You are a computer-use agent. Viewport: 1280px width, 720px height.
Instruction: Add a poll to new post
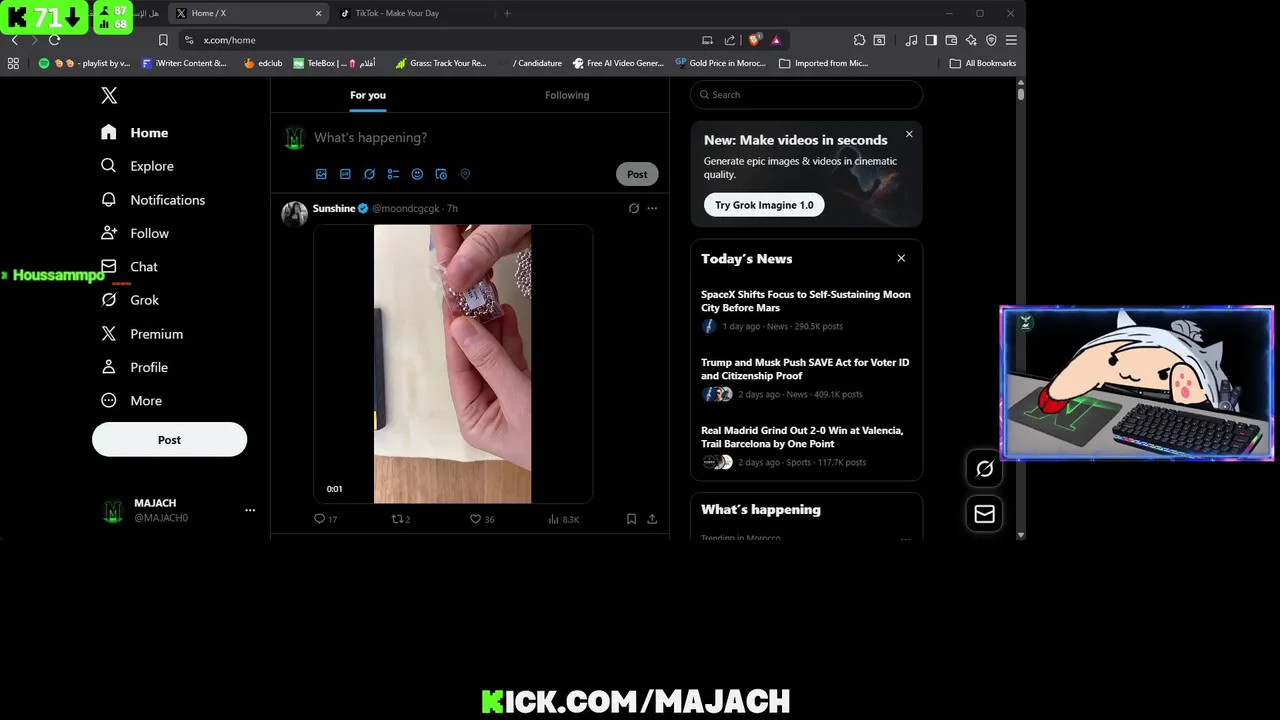[393, 174]
